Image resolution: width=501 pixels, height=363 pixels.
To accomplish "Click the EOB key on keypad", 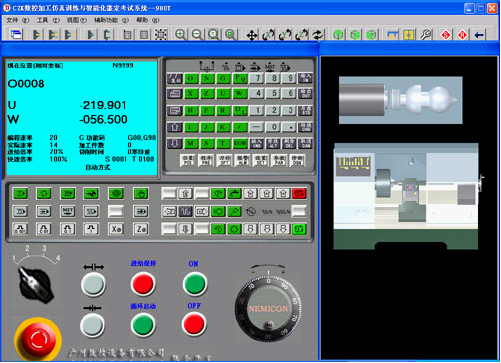I will coord(240,143).
